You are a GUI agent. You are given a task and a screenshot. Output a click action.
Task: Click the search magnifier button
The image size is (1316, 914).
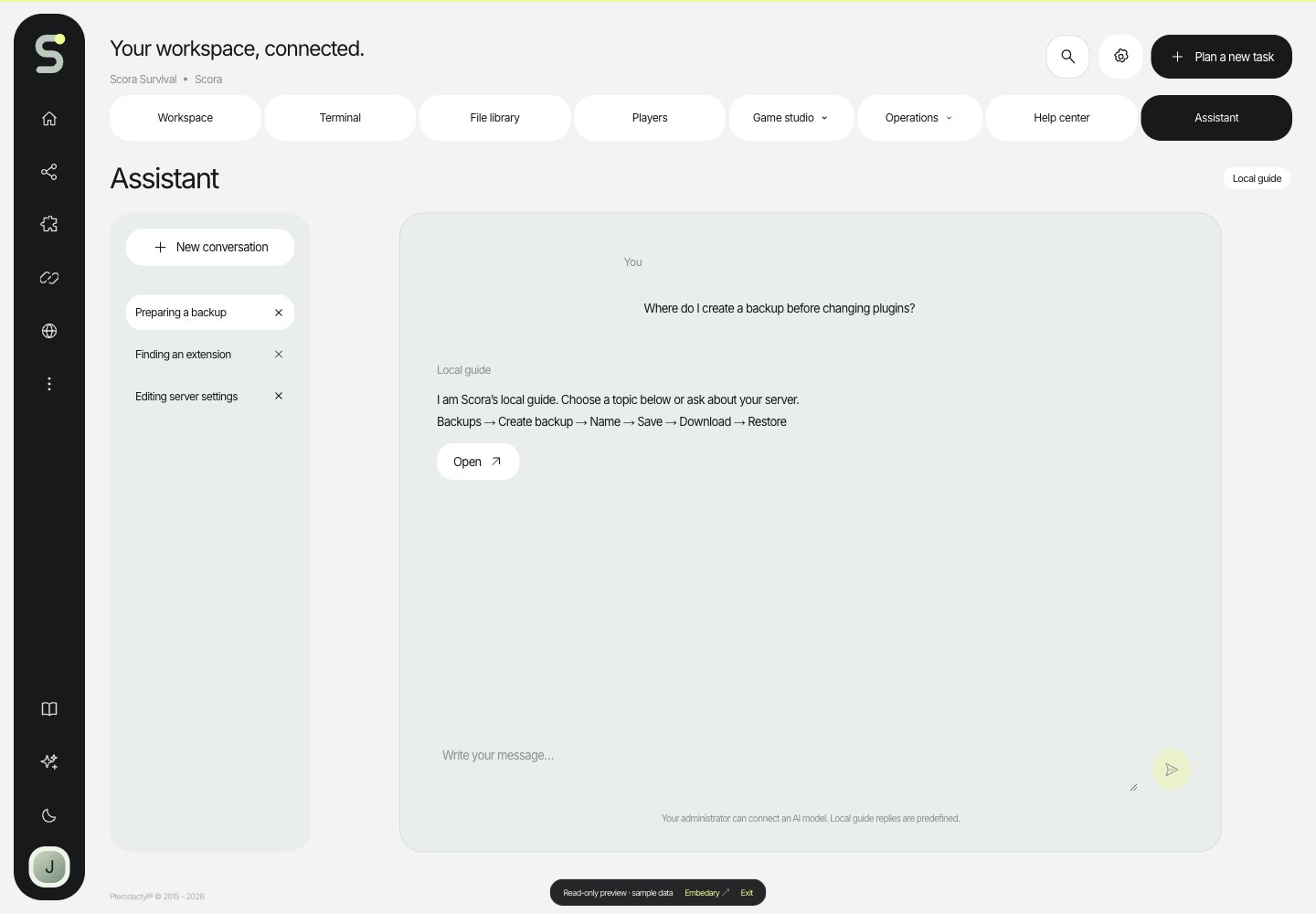(1067, 57)
